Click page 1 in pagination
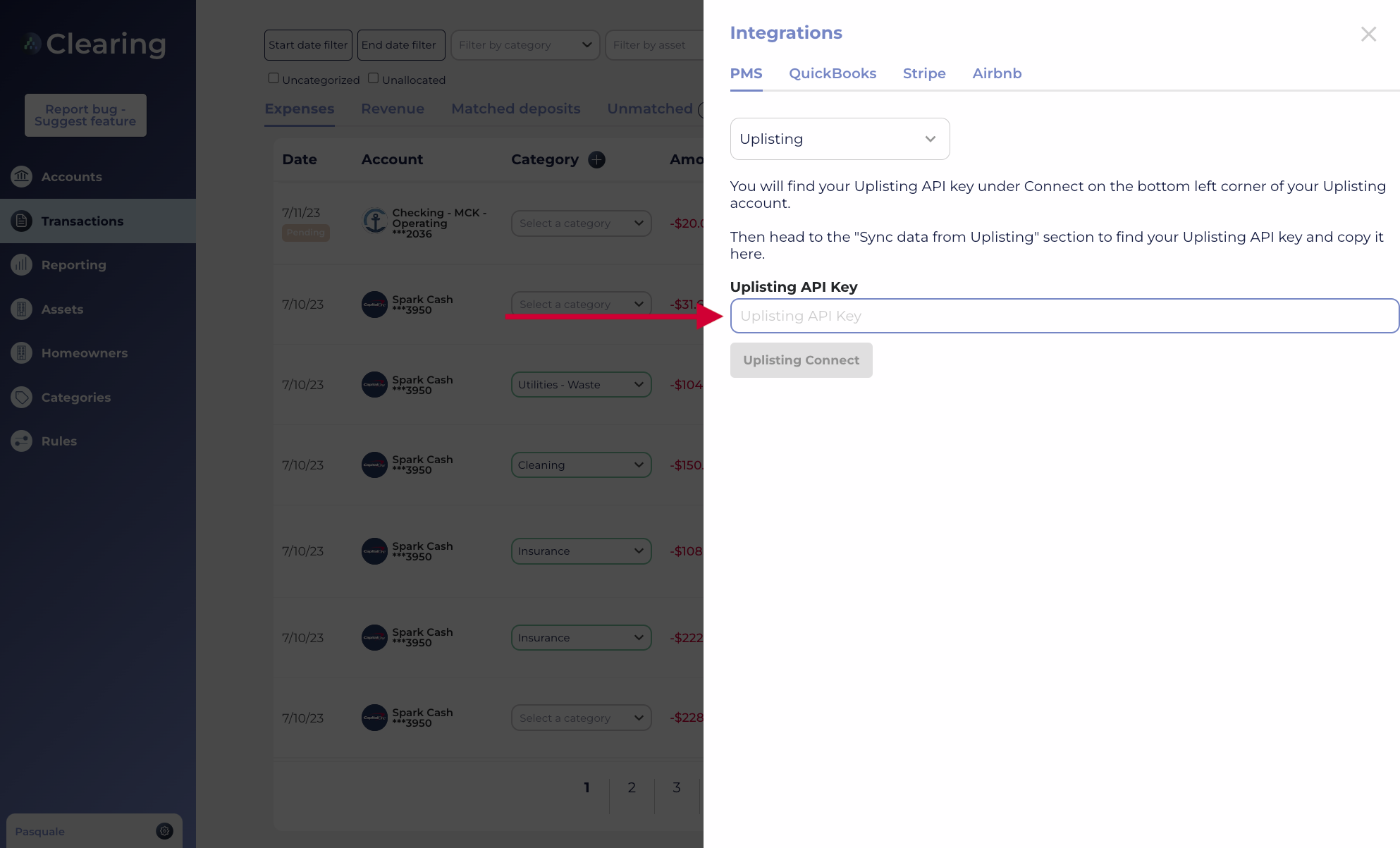Image resolution: width=1400 pixels, height=848 pixels. tap(587, 788)
